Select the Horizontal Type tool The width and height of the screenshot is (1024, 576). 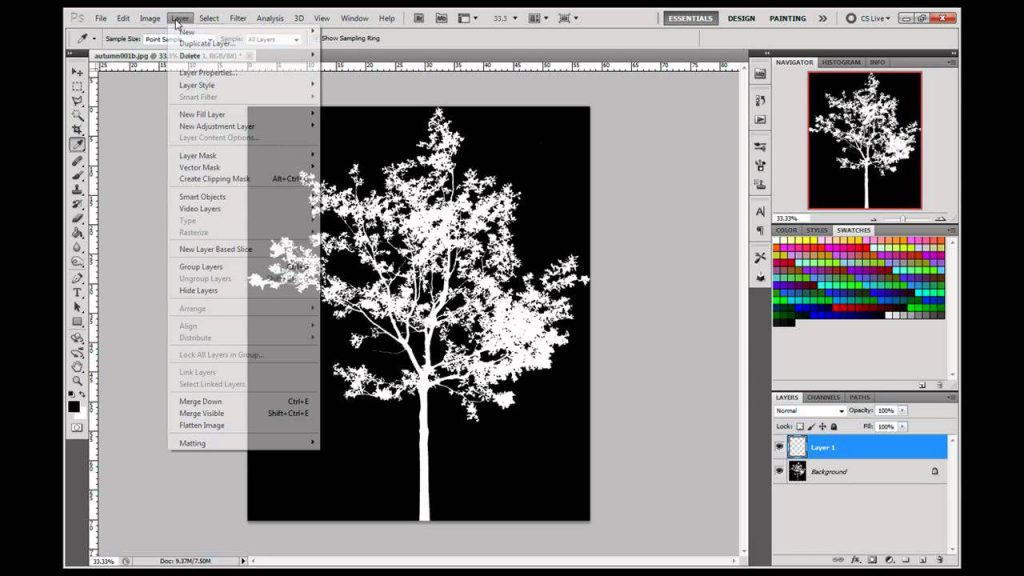[x=77, y=293]
